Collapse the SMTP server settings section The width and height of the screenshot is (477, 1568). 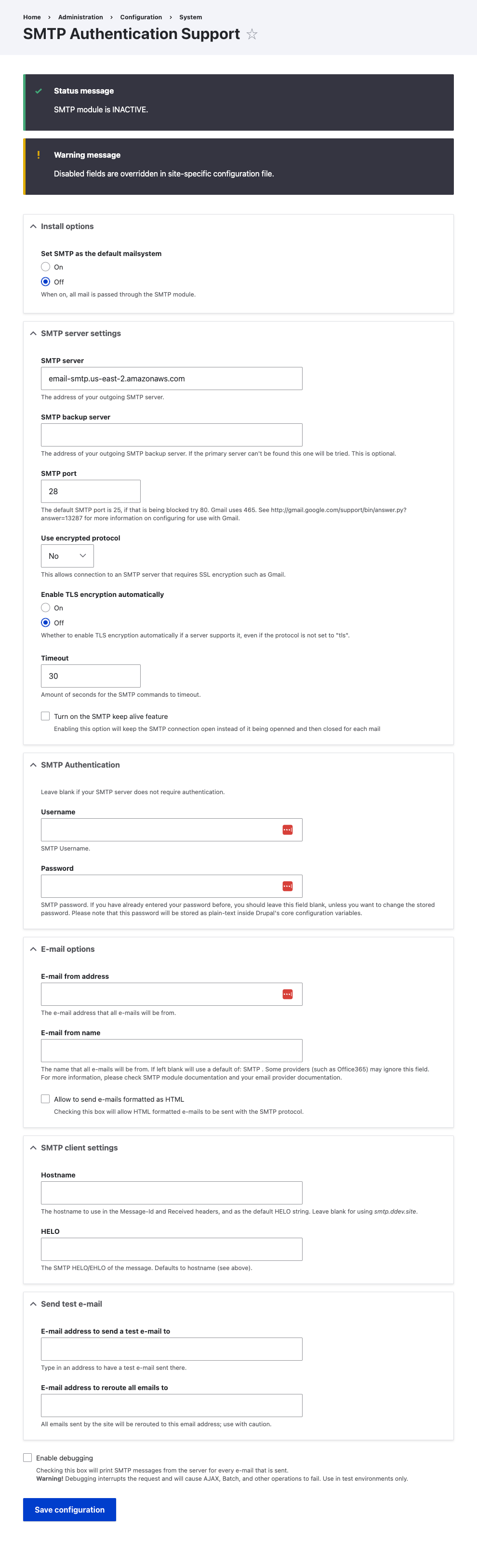pos(80,334)
